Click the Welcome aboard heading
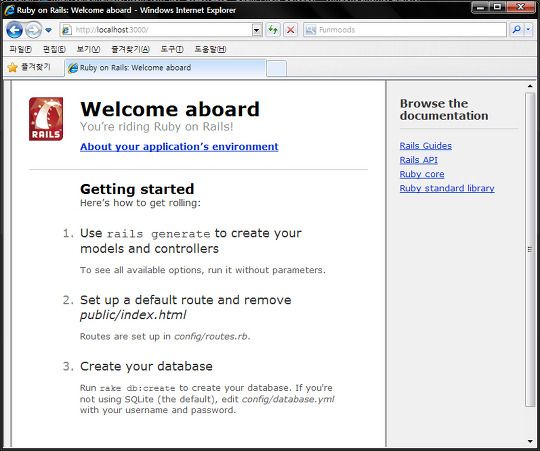 (x=170, y=109)
